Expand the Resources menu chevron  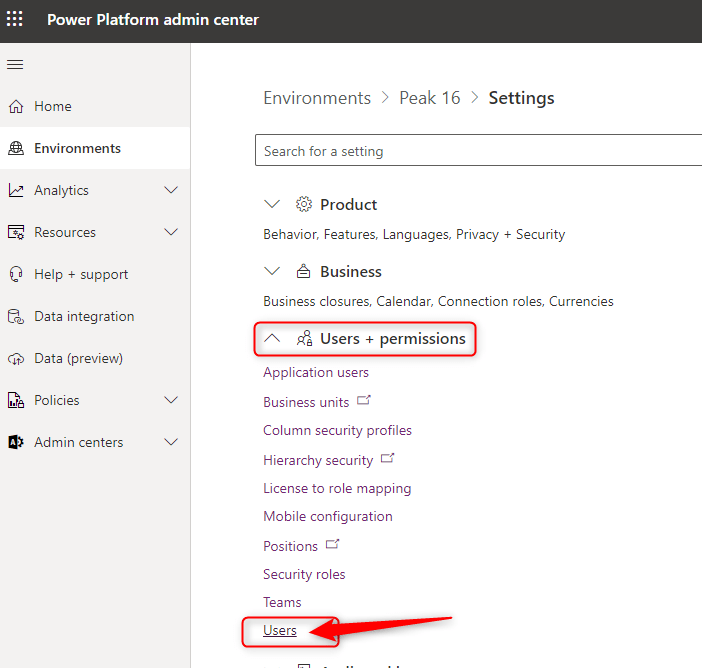(171, 232)
